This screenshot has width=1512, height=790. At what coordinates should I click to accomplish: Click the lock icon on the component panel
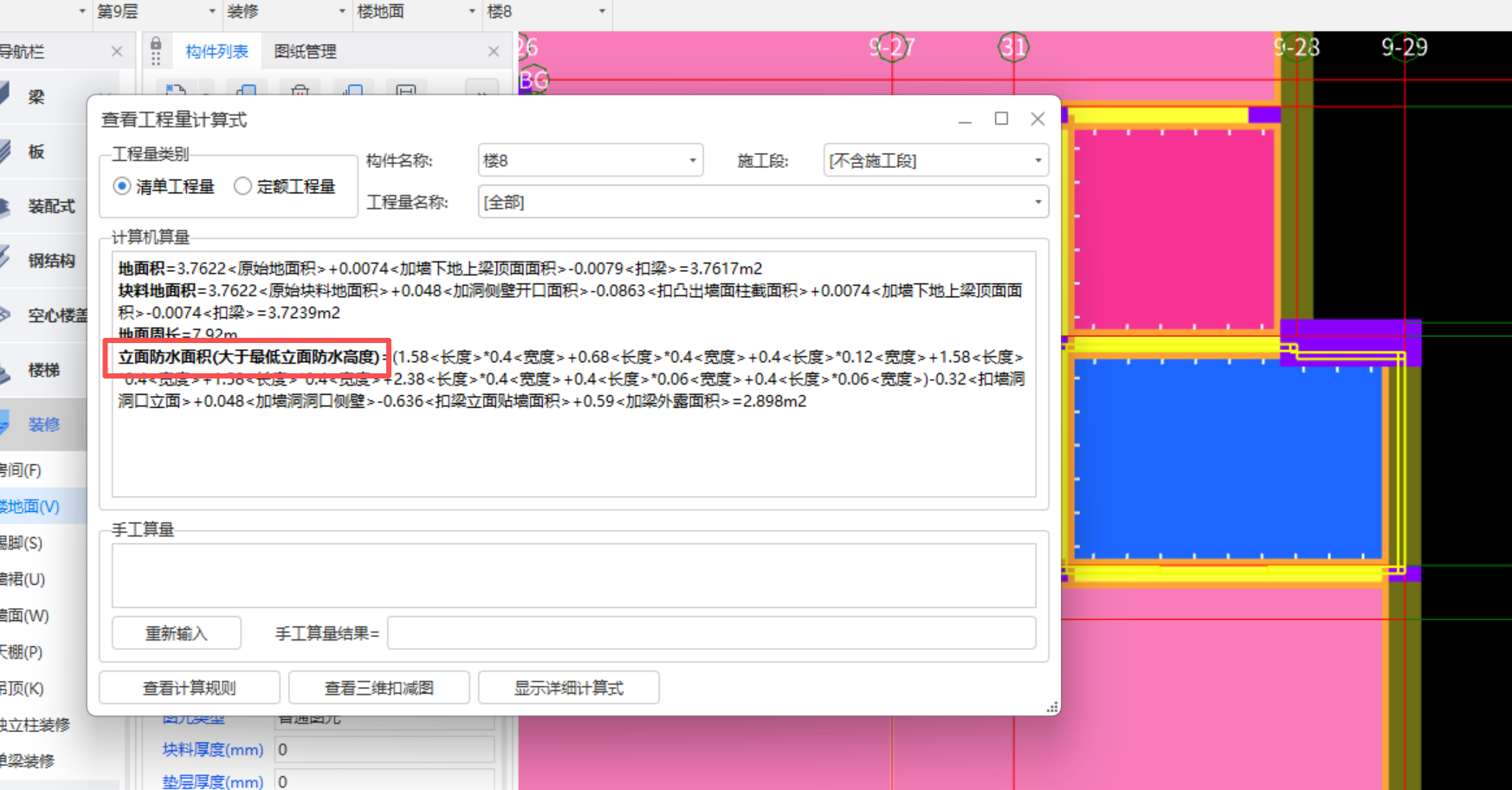point(156,45)
